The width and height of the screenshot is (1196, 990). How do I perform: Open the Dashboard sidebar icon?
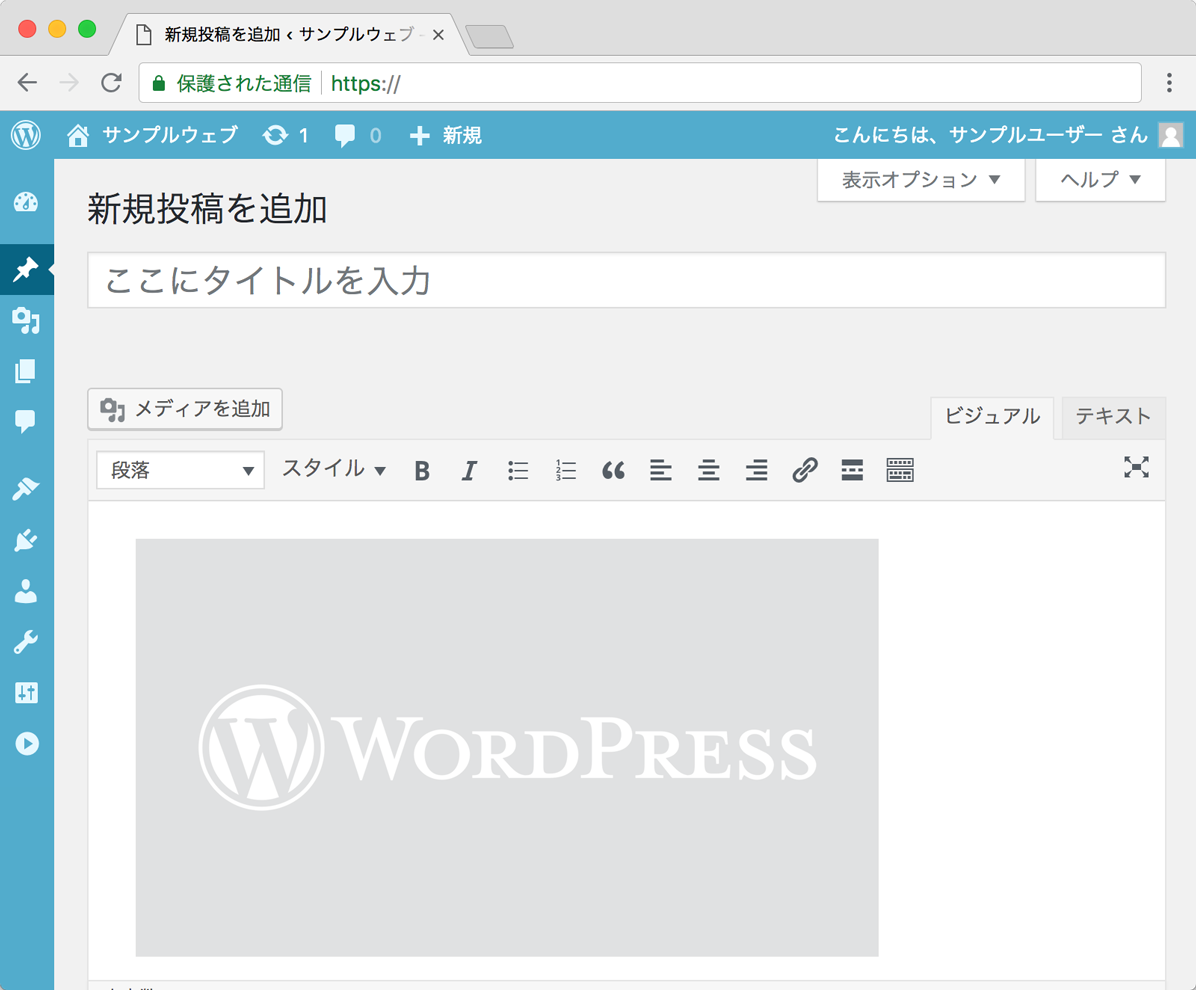(26, 202)
